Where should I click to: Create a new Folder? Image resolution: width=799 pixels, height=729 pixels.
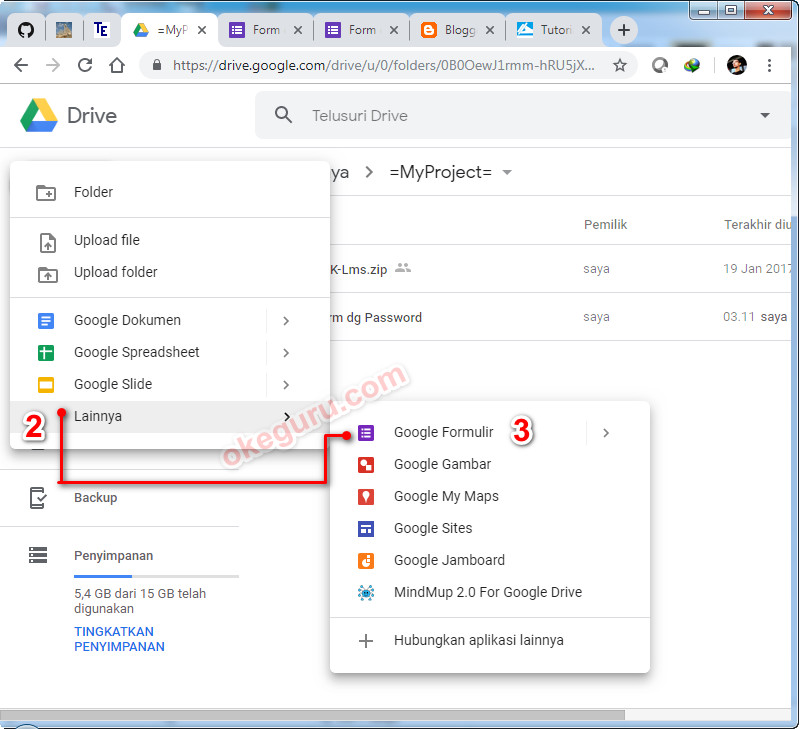170,192
